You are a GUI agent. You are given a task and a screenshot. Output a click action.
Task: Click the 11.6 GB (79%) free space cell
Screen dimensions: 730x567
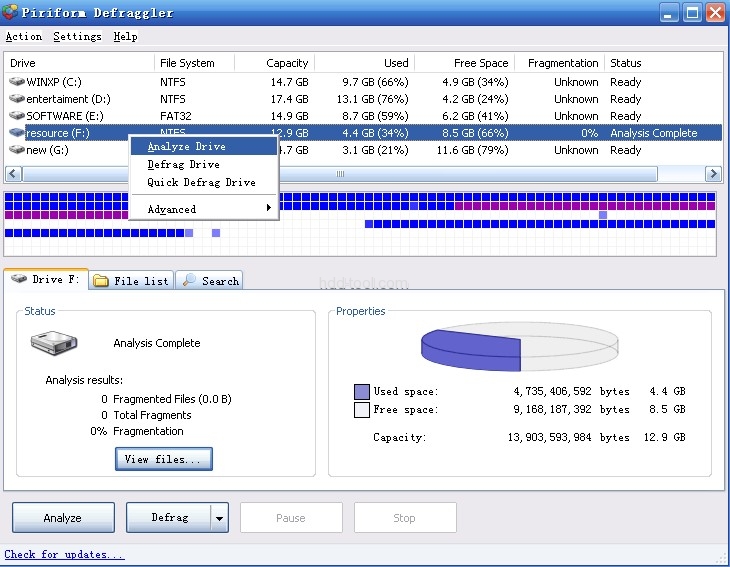(473, 150)
